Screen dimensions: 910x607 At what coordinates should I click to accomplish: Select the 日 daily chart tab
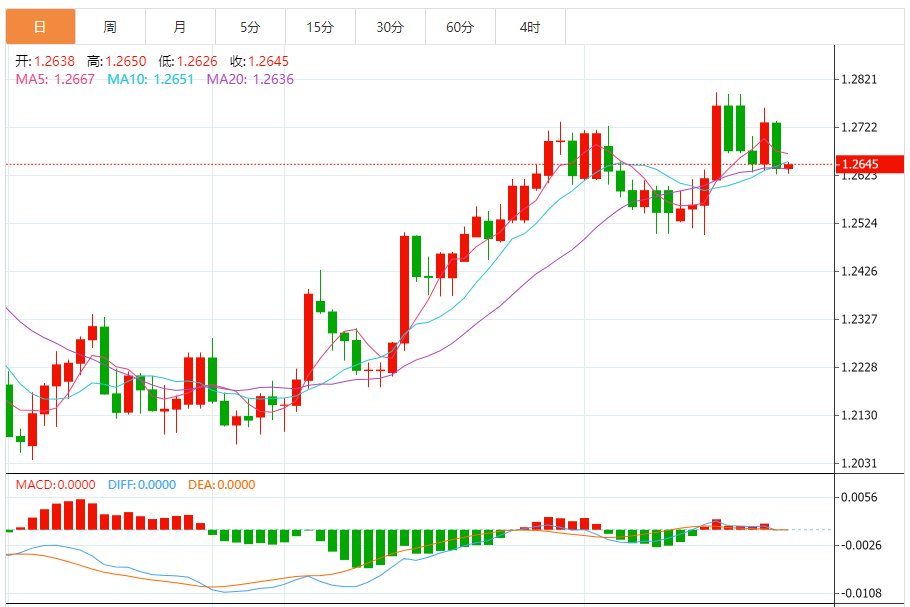[x=40, y=27]
